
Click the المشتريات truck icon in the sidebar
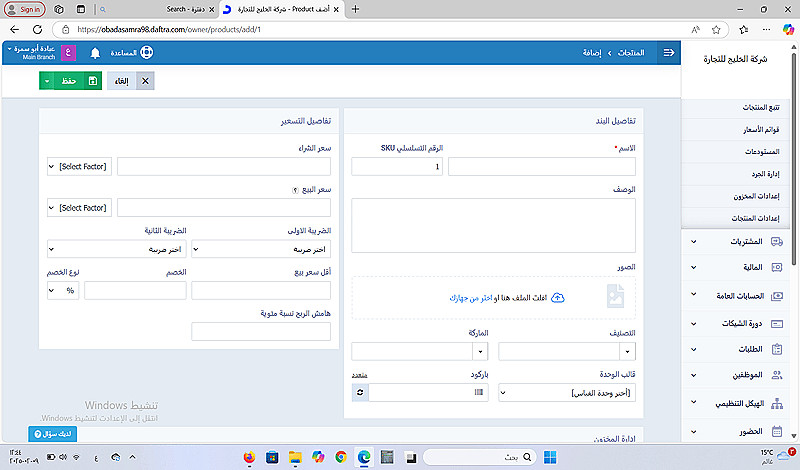coord(777,241)
